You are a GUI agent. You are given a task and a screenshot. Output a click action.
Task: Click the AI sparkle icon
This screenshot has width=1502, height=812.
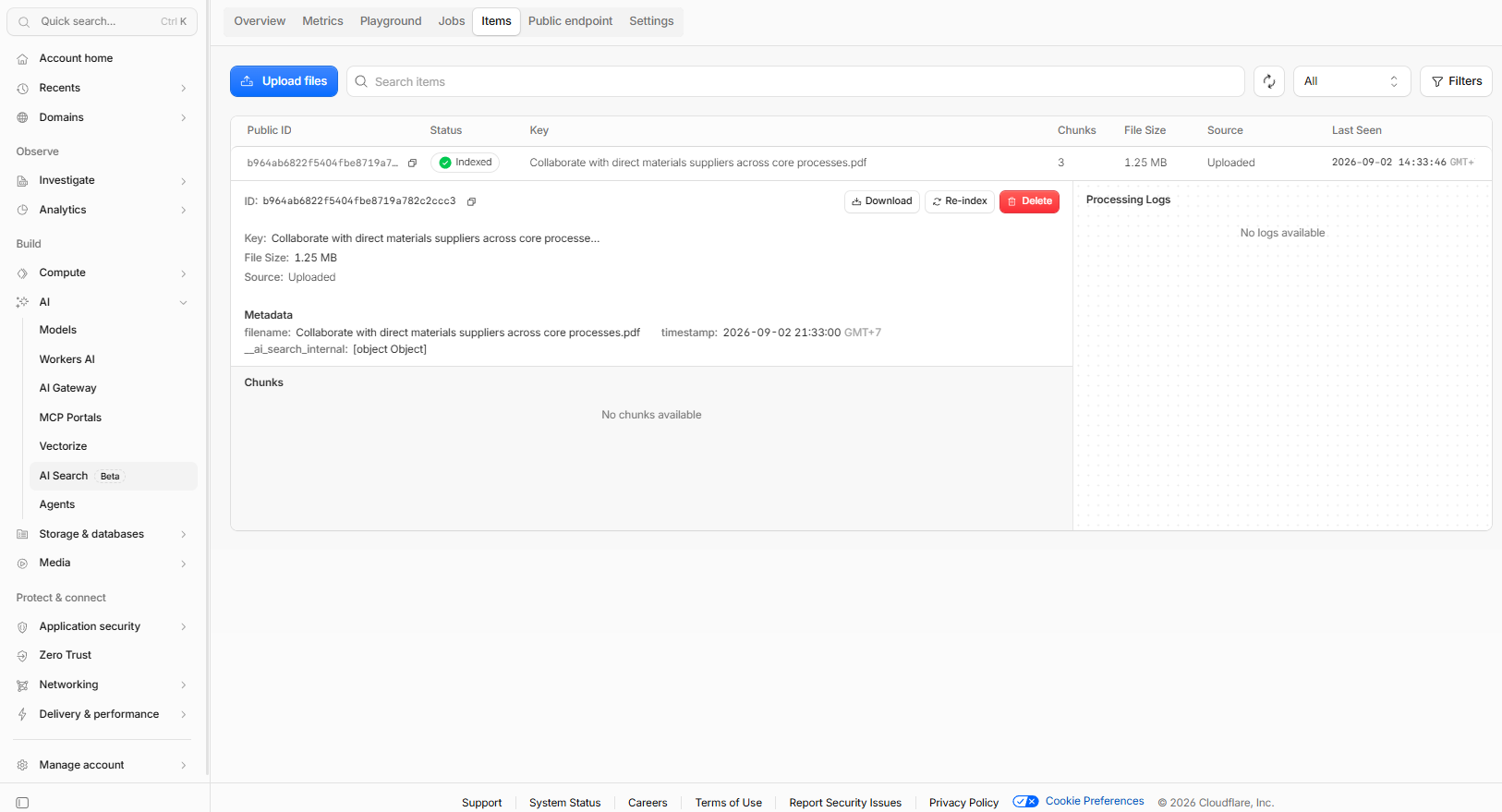(22, 302)
